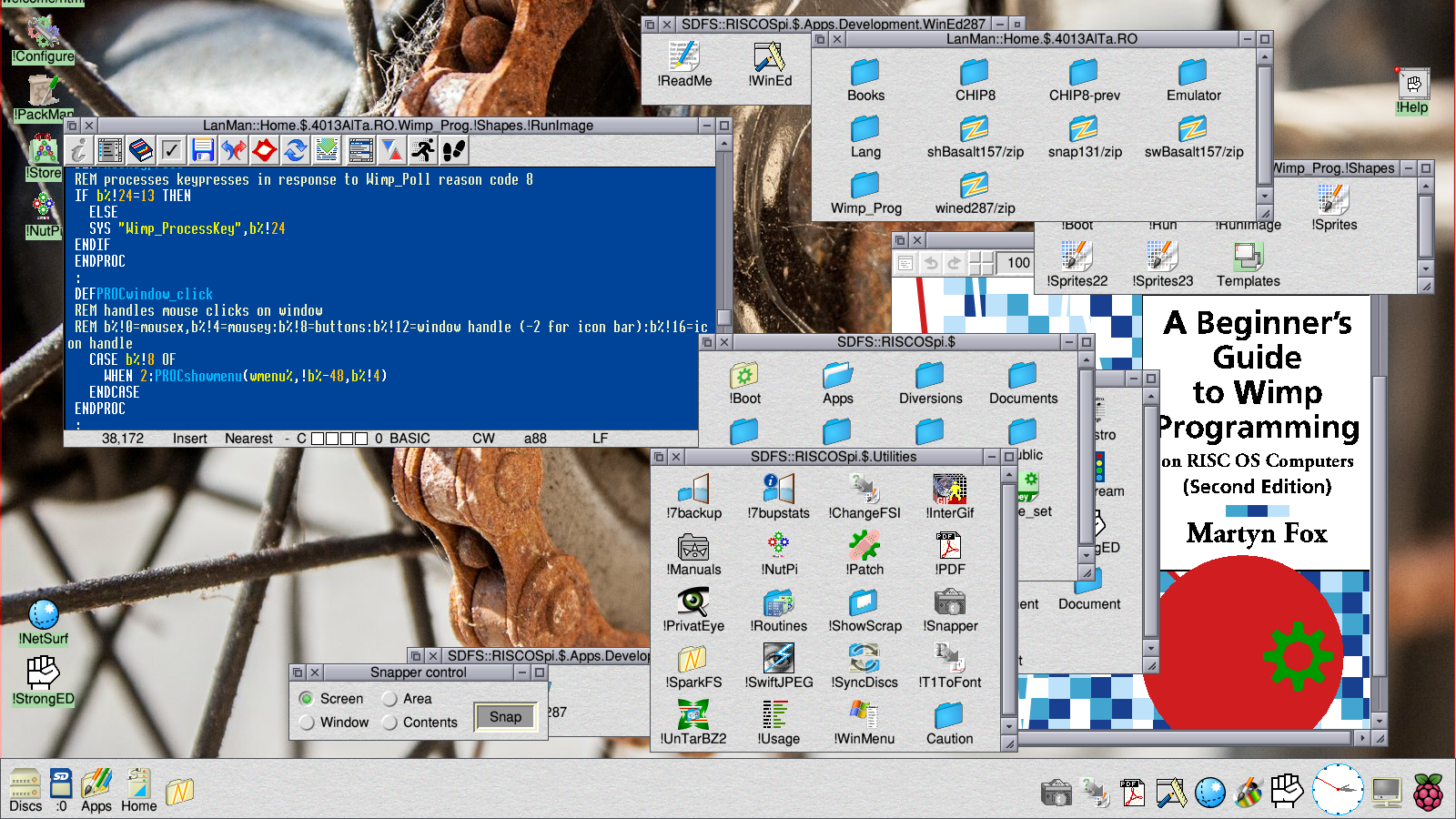Click the SD card :0 drive icon
This screenshot has height=819, width=1456.
(x=61, y=790)
